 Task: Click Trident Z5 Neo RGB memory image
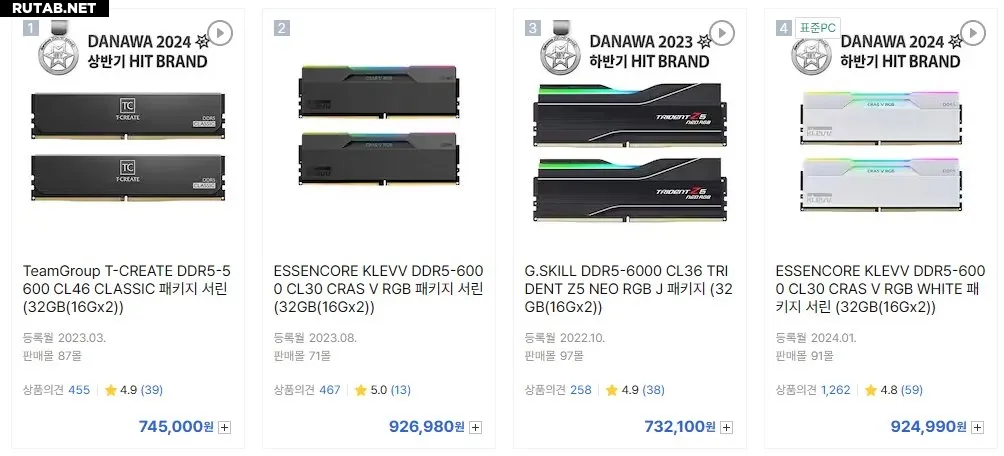coord(630,152)
